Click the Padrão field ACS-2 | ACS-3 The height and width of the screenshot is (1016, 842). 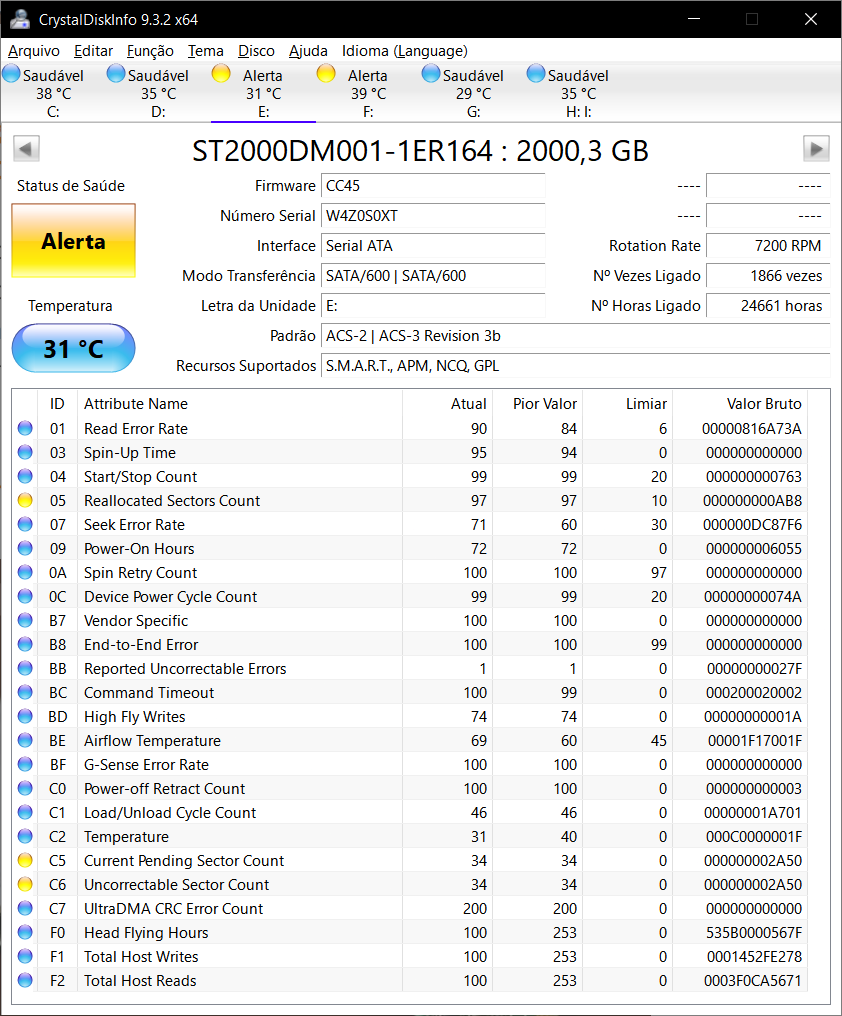576,336
